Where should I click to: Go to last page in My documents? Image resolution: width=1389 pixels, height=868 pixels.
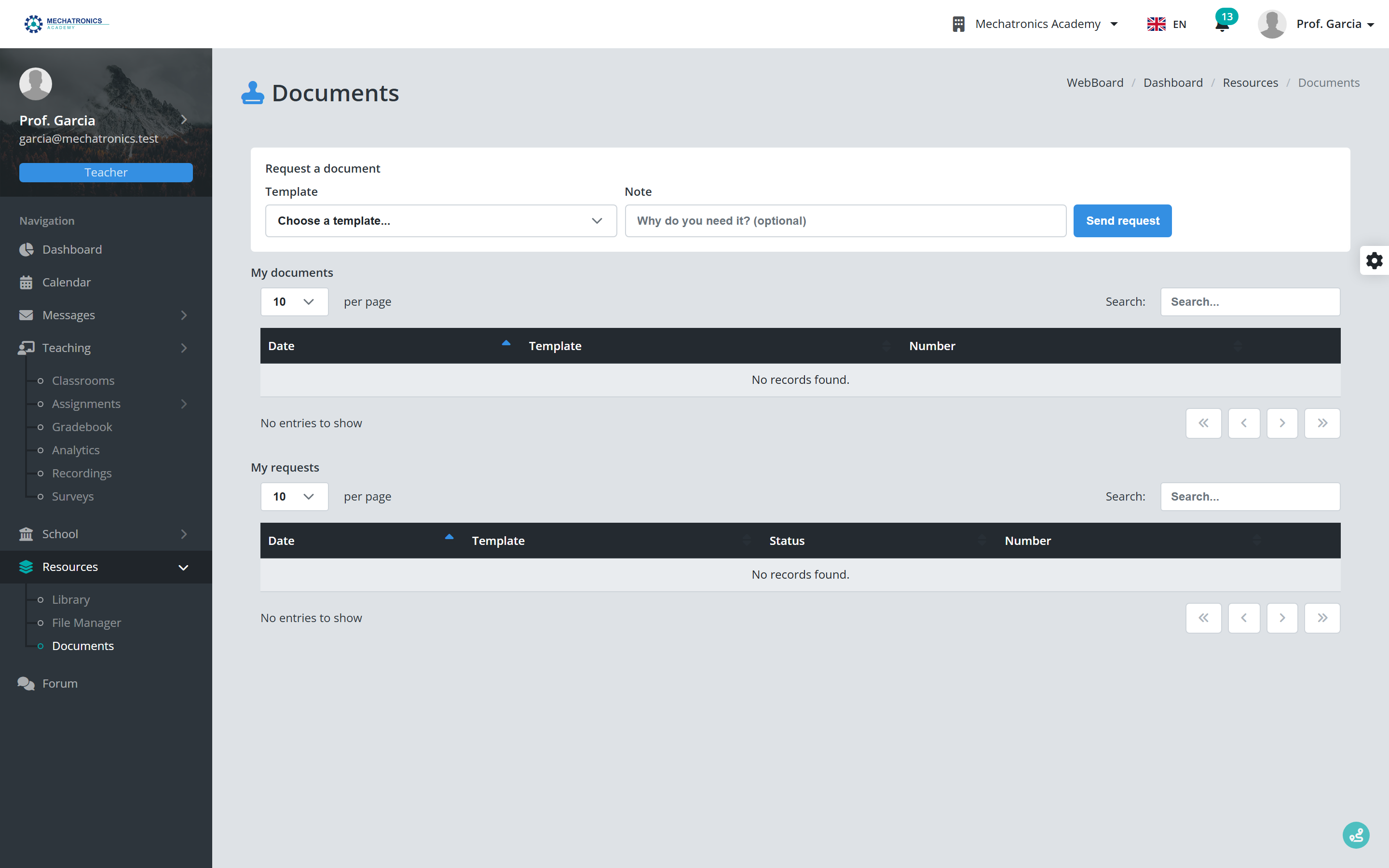1322,423
